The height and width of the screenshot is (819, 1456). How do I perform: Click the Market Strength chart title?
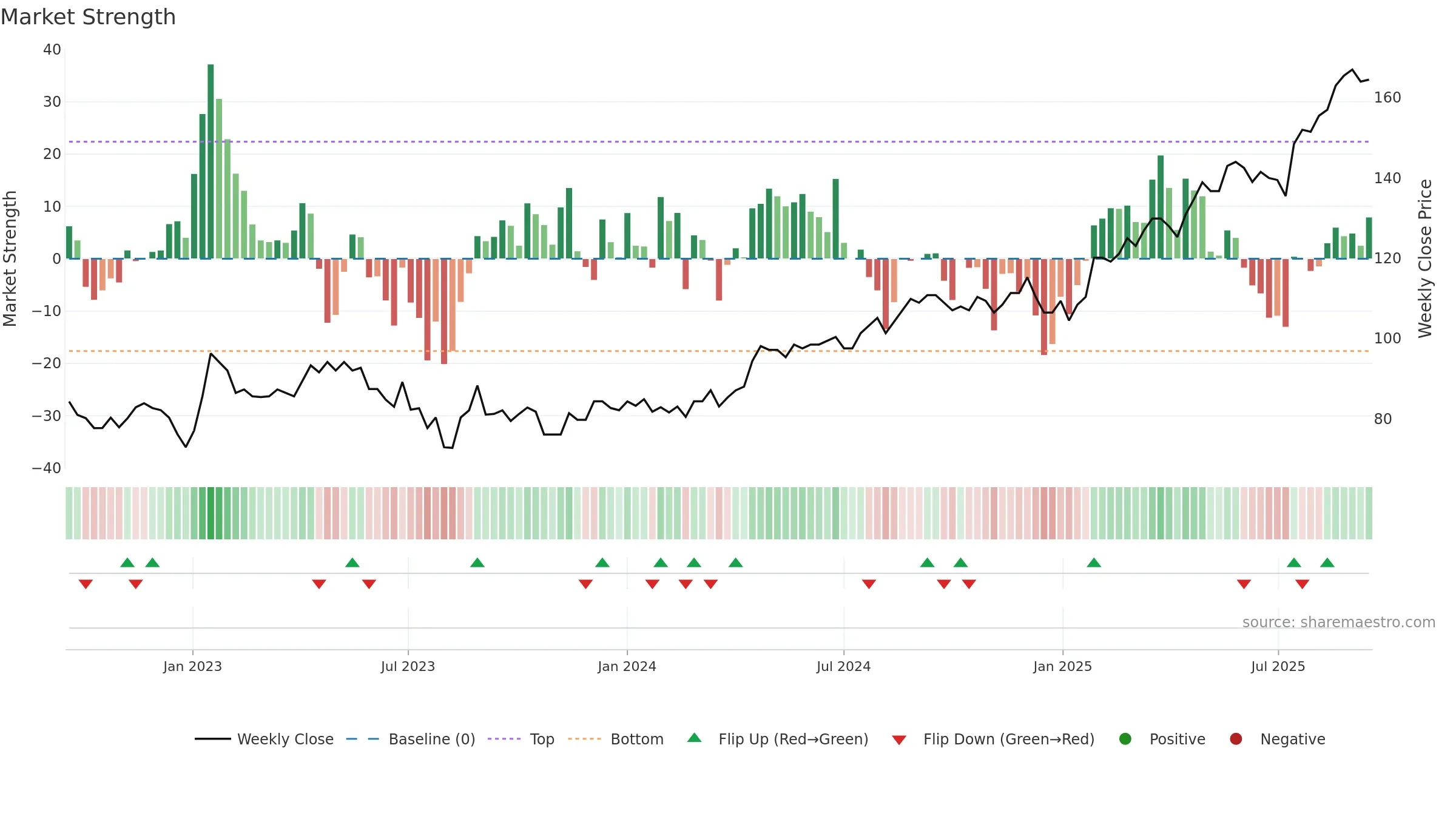click(88, 17)
